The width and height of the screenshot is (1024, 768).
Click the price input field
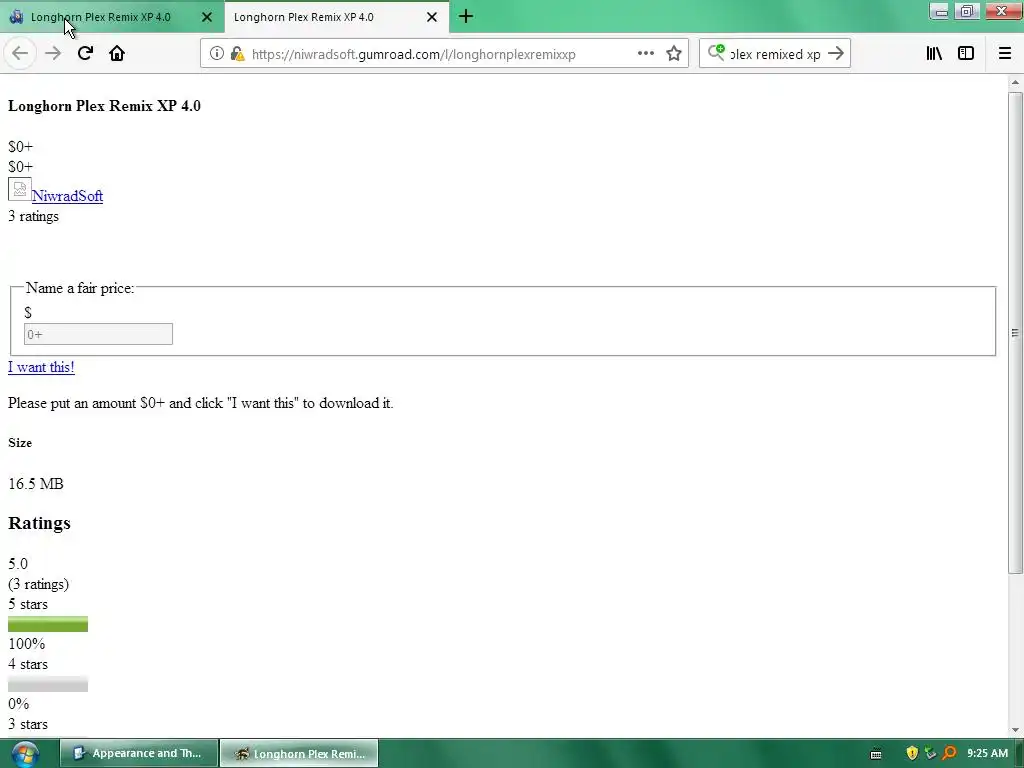point(99,334)
